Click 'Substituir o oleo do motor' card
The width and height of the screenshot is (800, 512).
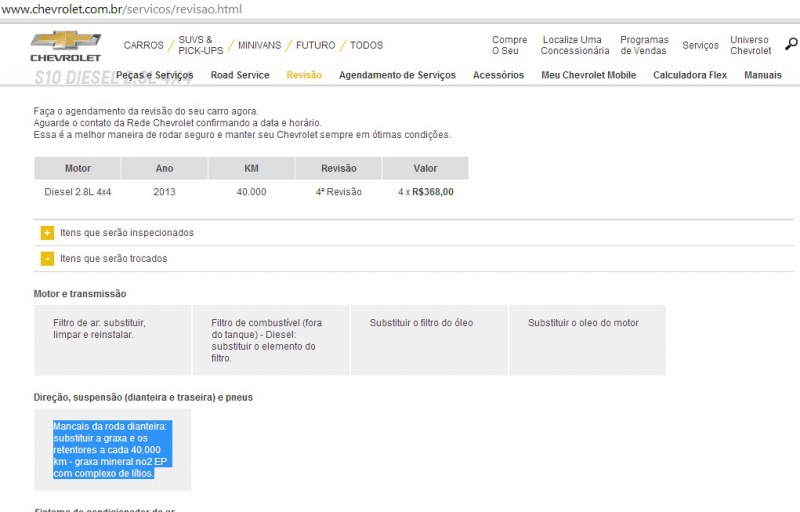pyautogui.click(x=587, y=340)
